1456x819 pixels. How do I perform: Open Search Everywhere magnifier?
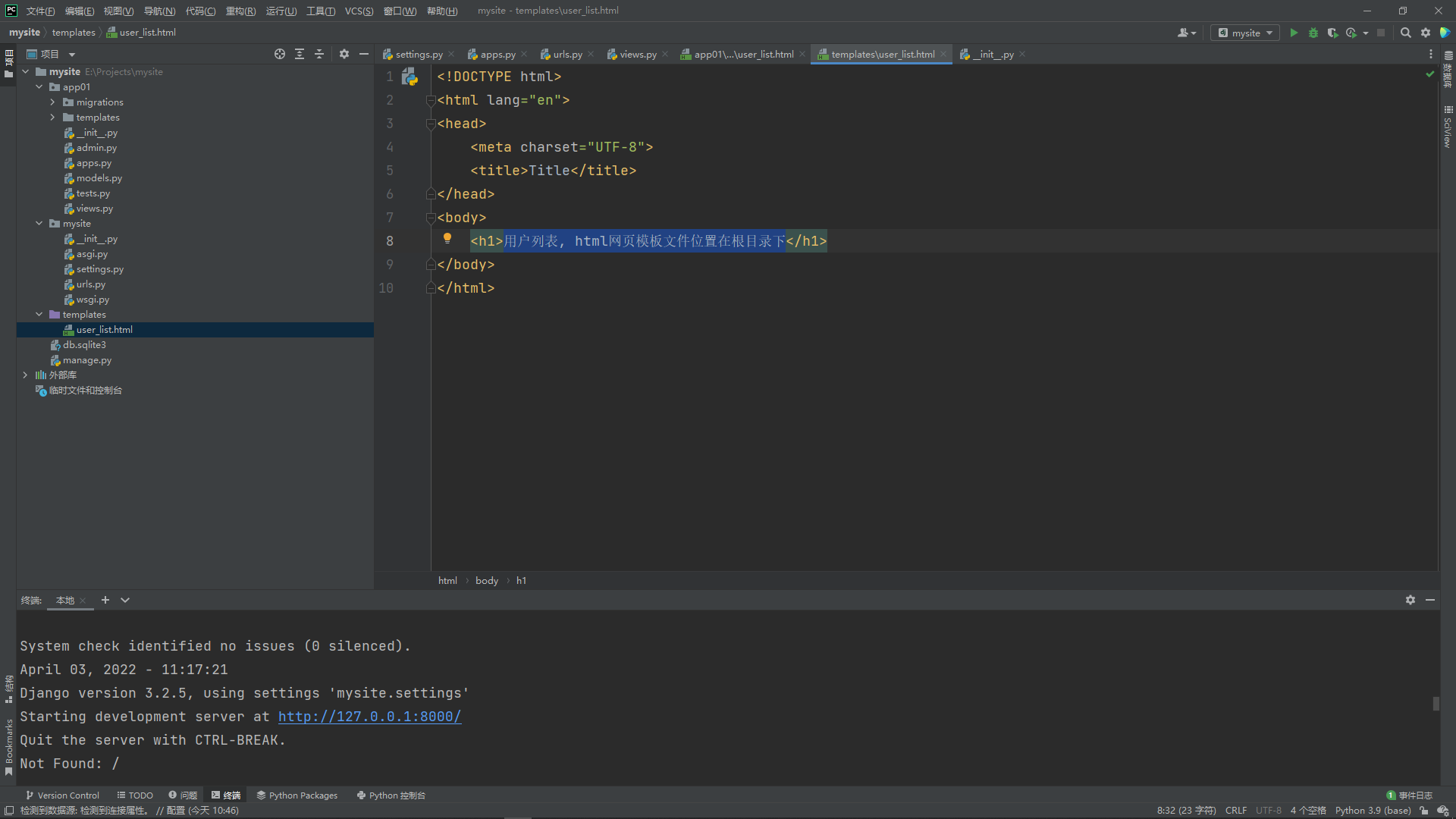pos(1406,33)
